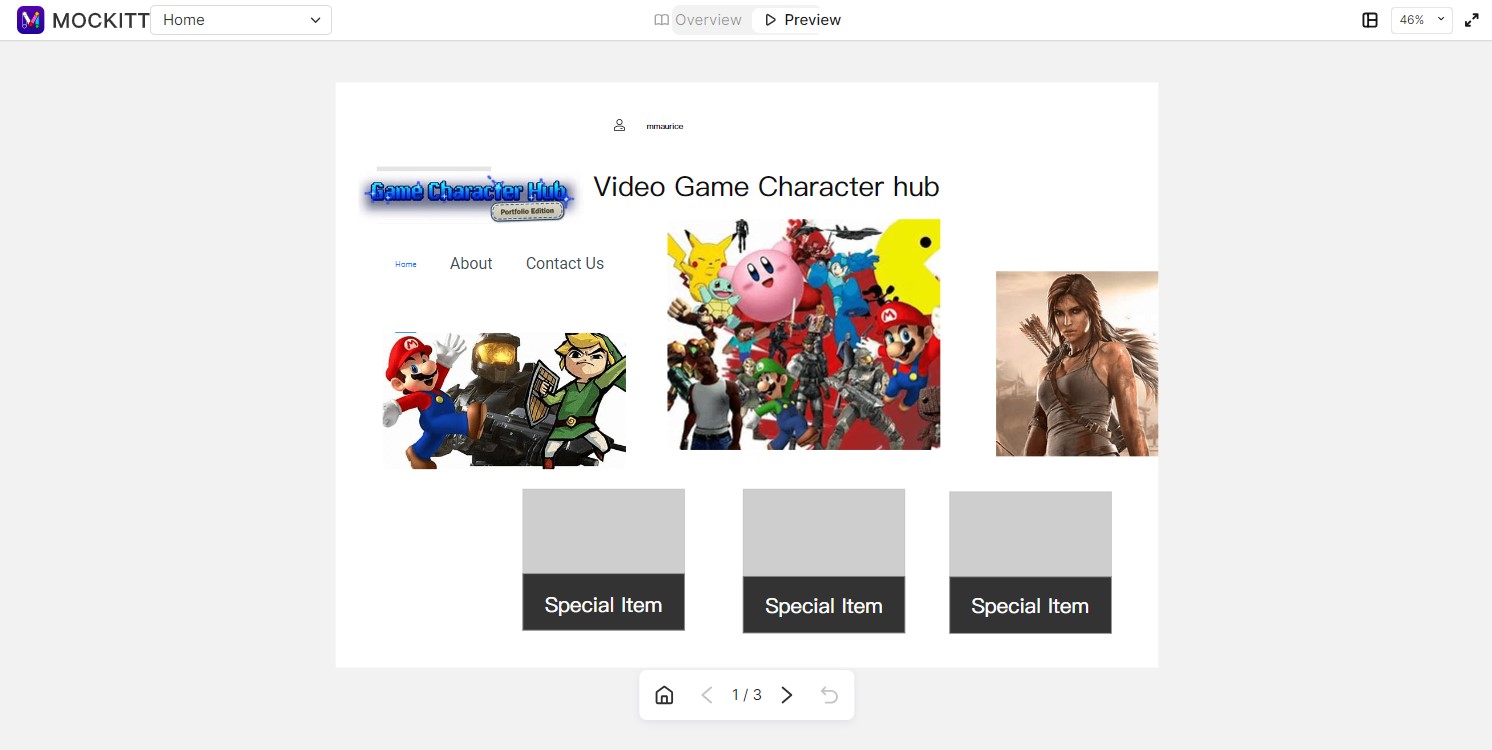Click the Video Game Character hub title
Viewport: 1492px width, 750px height.
coord(766,187)
